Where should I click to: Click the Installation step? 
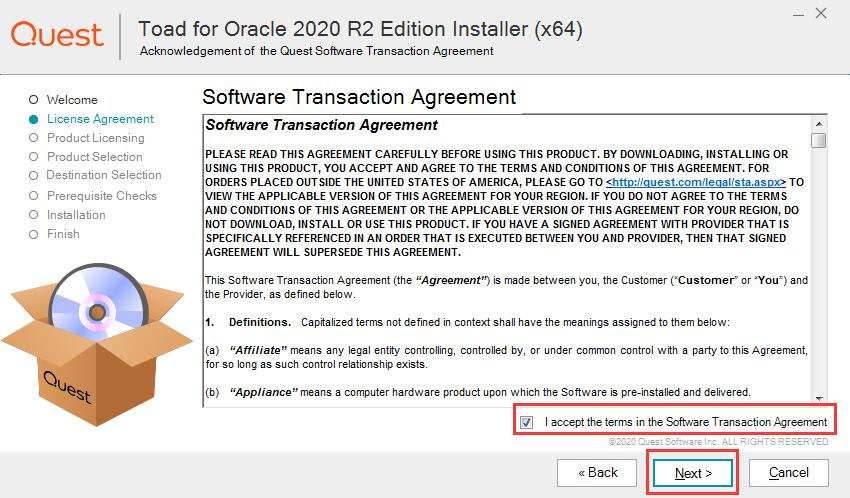[x=75, y=215]
